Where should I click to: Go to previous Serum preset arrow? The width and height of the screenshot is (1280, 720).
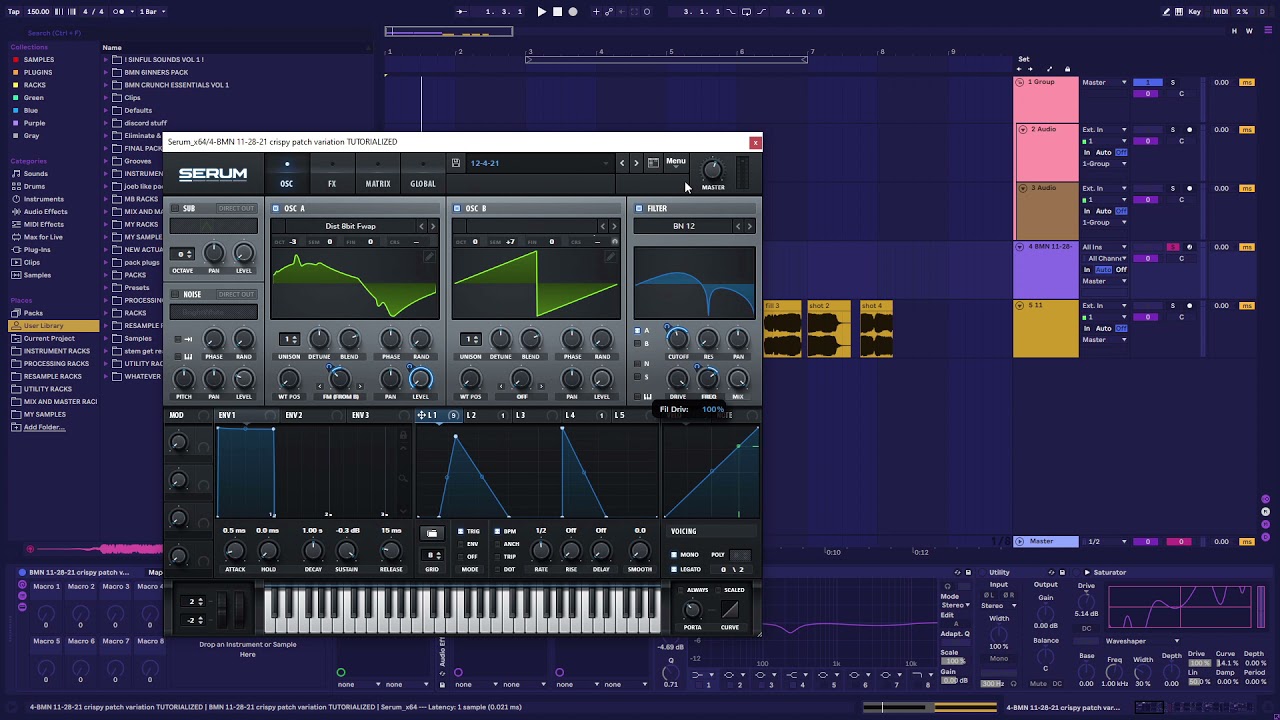tap(622, 163)
